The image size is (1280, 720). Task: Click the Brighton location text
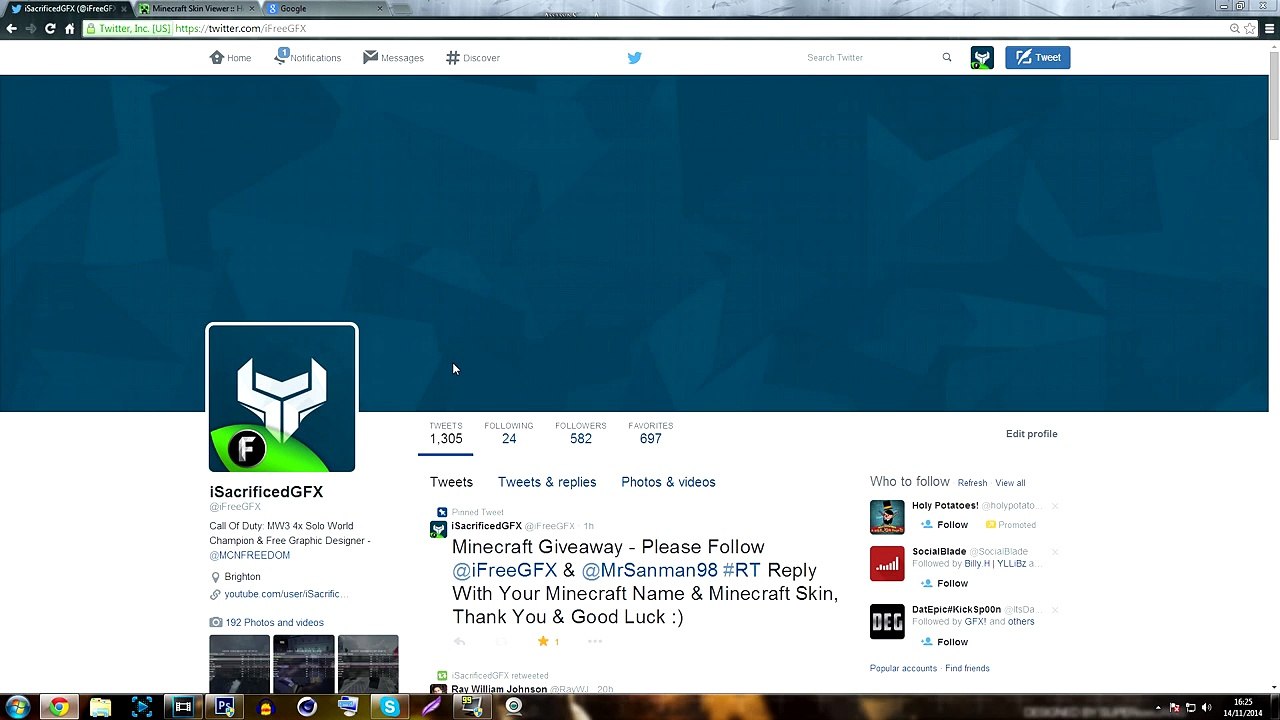[242, 577]
